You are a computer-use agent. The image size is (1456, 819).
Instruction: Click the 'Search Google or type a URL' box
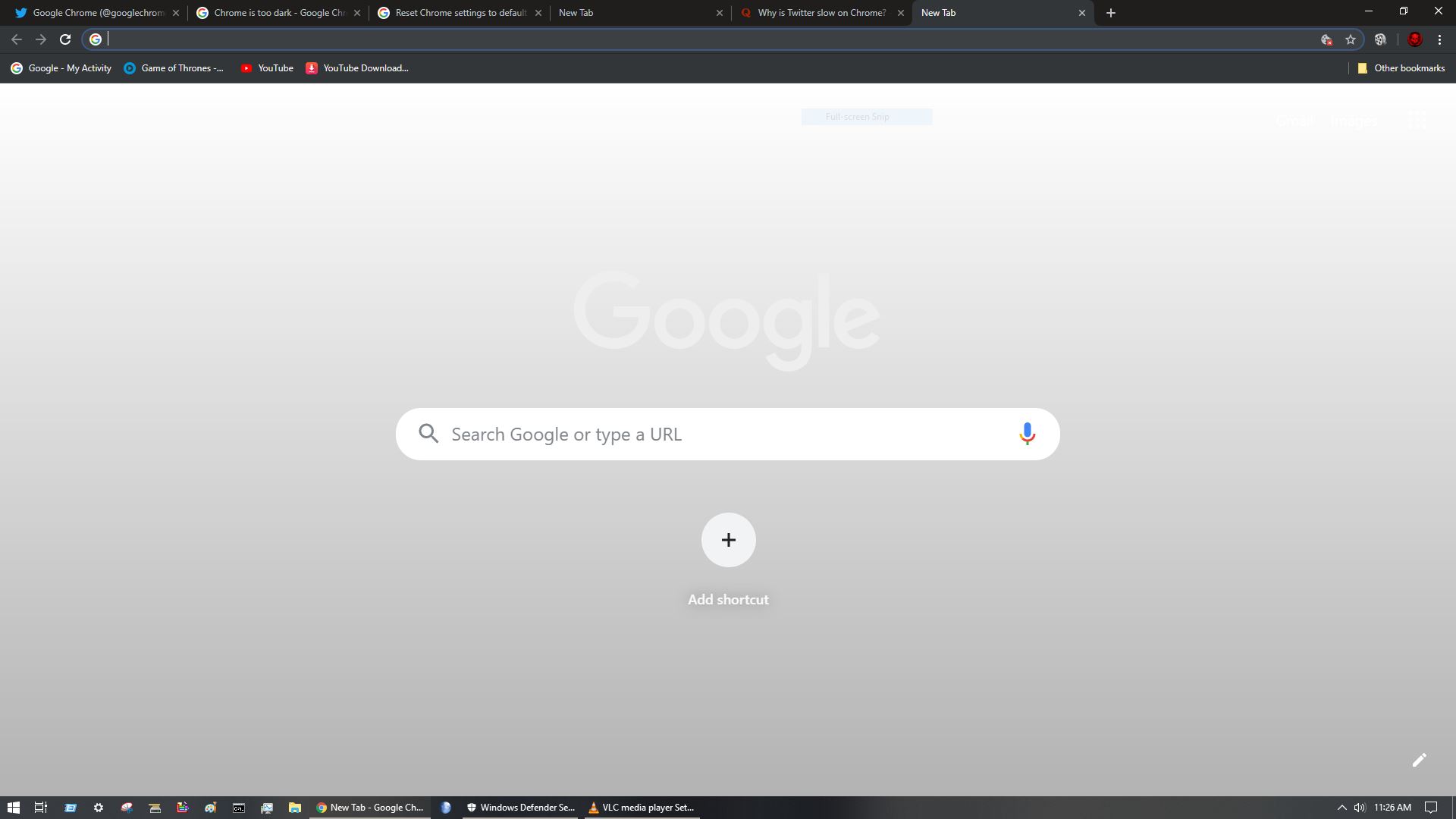(727, 434)
